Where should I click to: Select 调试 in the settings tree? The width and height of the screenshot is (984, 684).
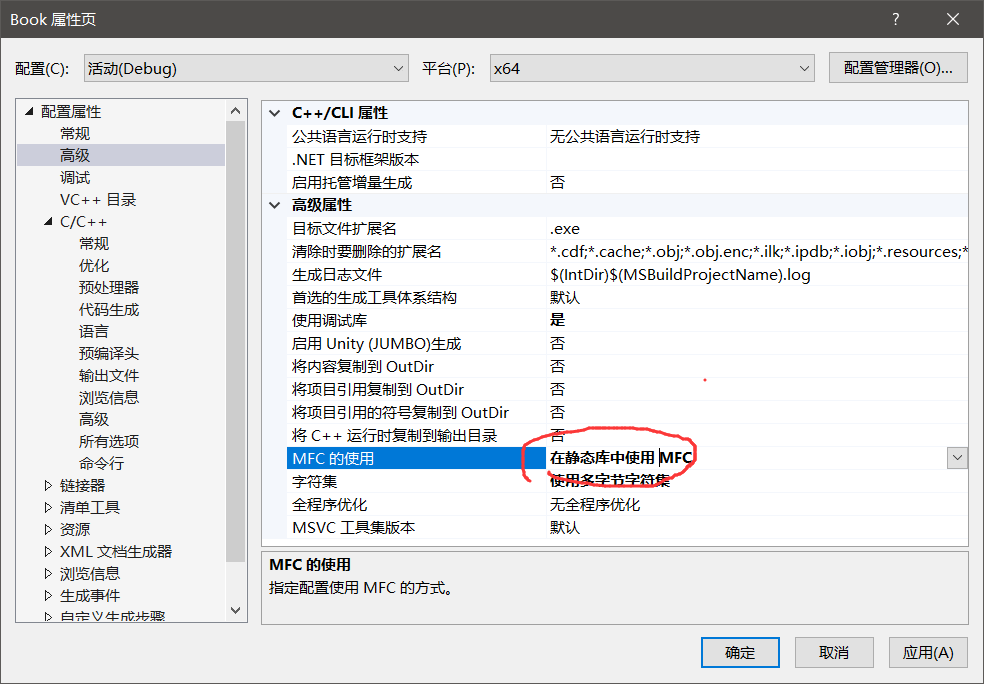(75, 176)
